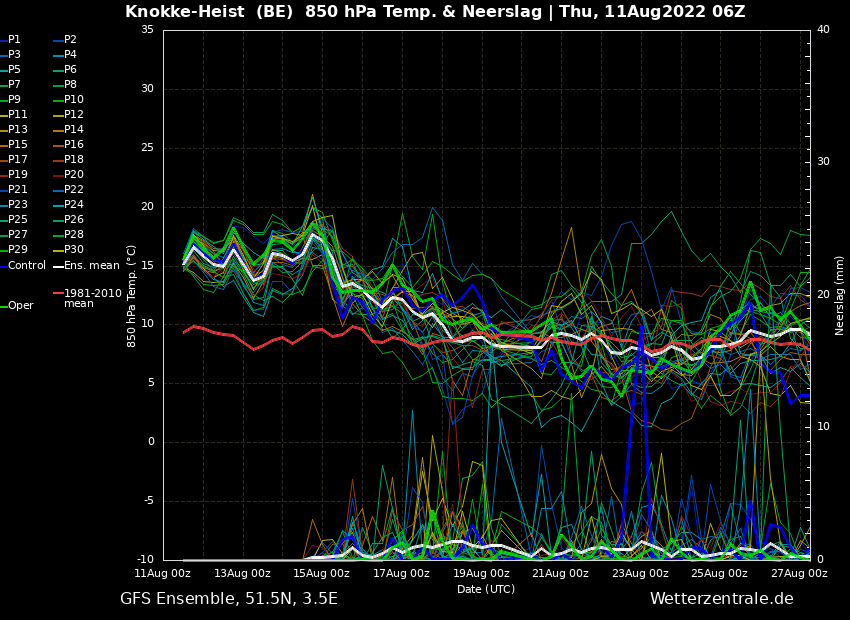Click the 19Aug 00z date tick
The height and width of the screenshot is (620, 850).
(x=481, y=573)
